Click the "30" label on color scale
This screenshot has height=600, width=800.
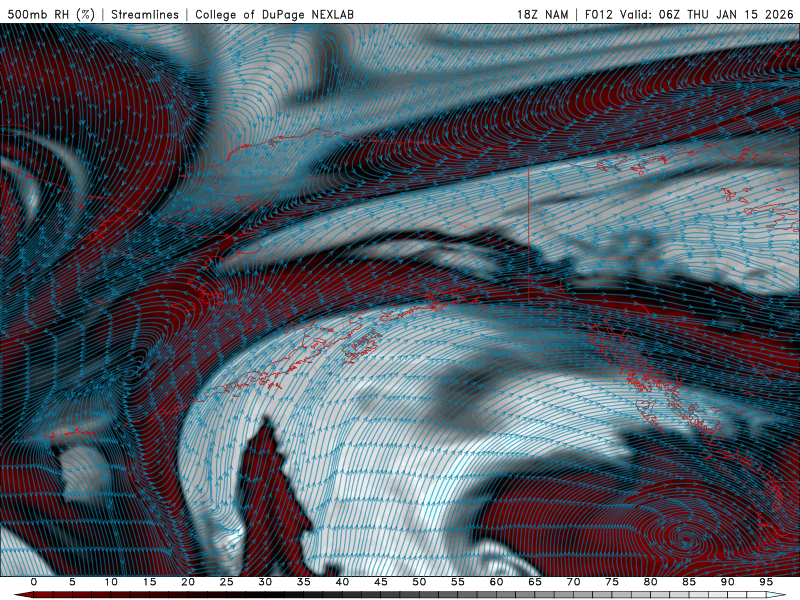pyautogui.click(x=265, y=582)
